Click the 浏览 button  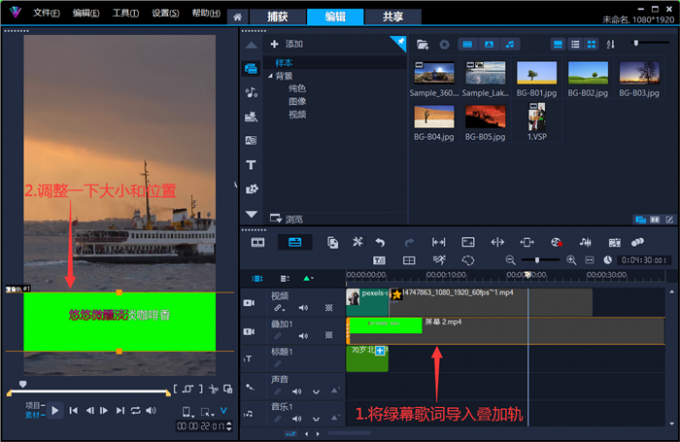click(x=287, y=219)
